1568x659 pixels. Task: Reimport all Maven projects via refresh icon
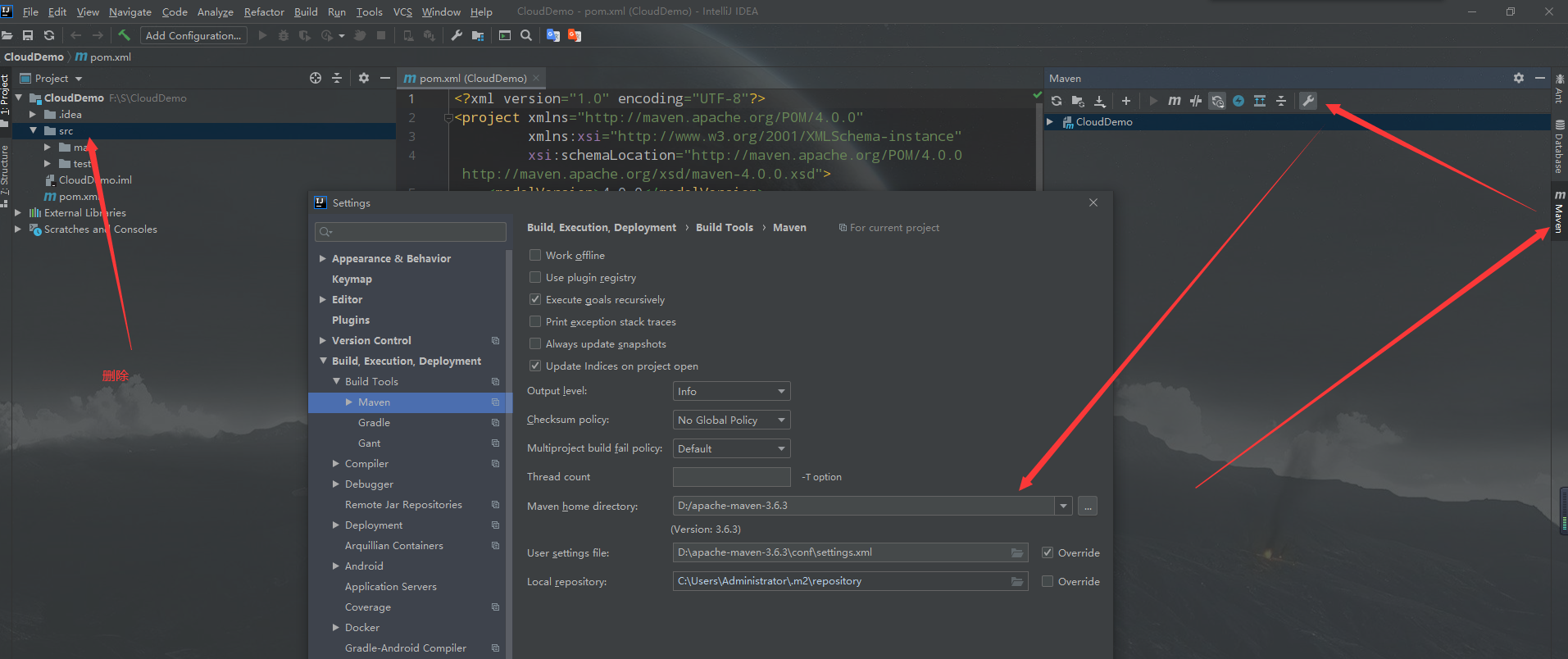1057,101
